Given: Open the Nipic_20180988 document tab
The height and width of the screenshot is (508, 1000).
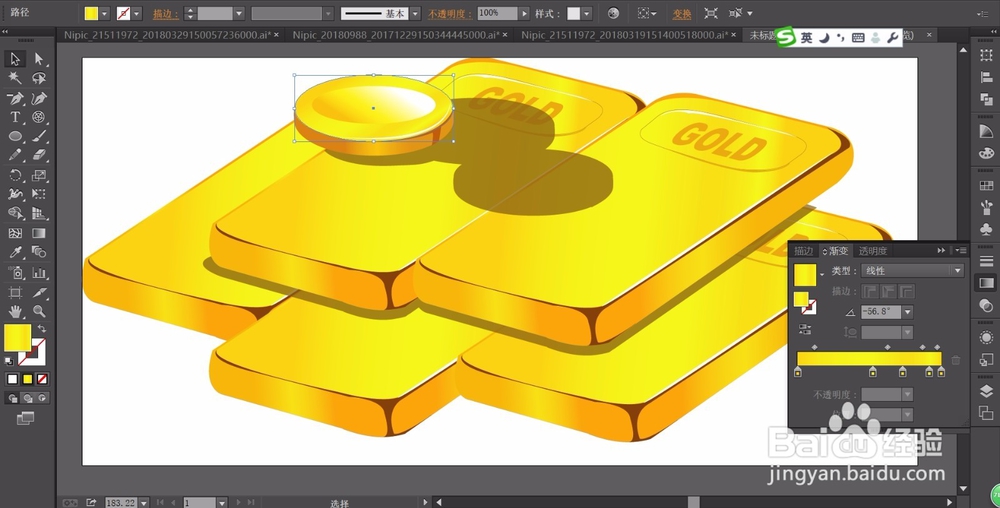Looking at the screenshot, I should coord(399,35).
